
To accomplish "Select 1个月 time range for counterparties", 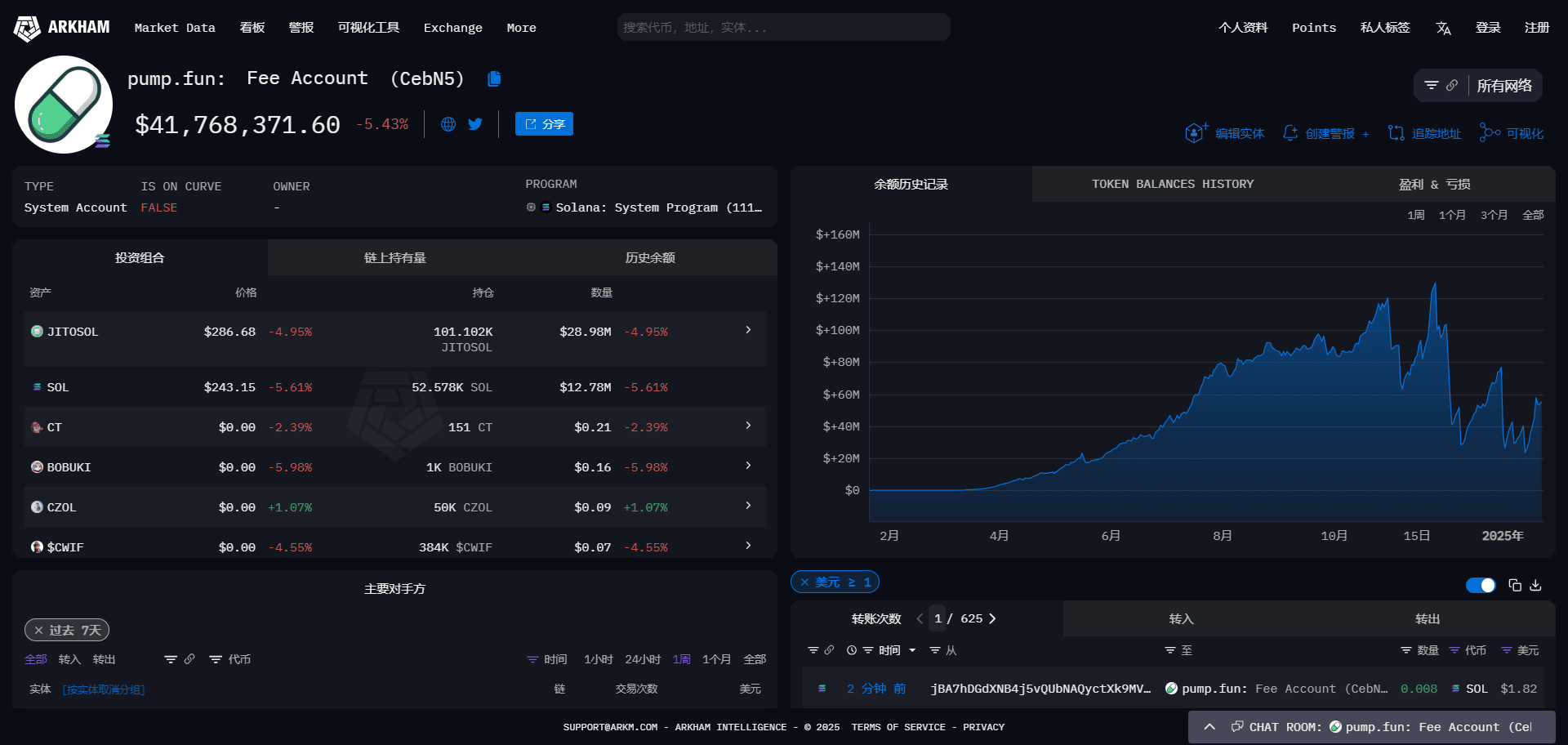I will (717, 659).
